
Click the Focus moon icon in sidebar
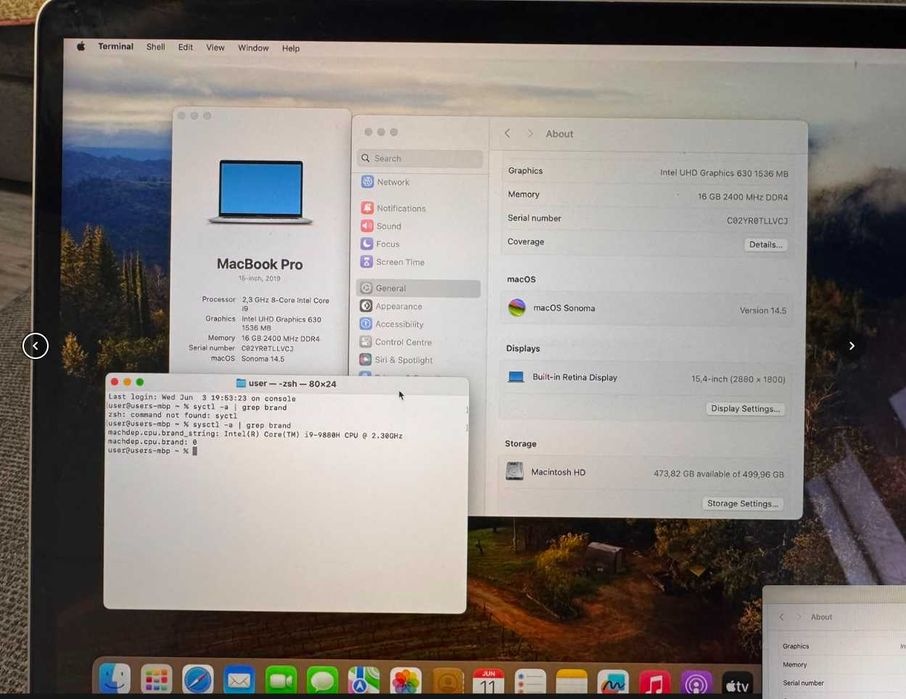click(366, 243)
